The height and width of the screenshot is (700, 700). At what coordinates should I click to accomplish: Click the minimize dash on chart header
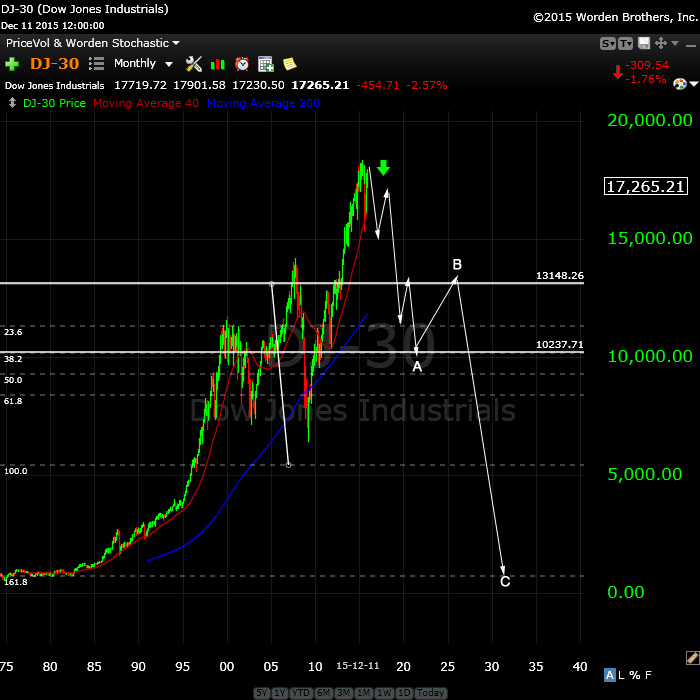pos(691,45)
